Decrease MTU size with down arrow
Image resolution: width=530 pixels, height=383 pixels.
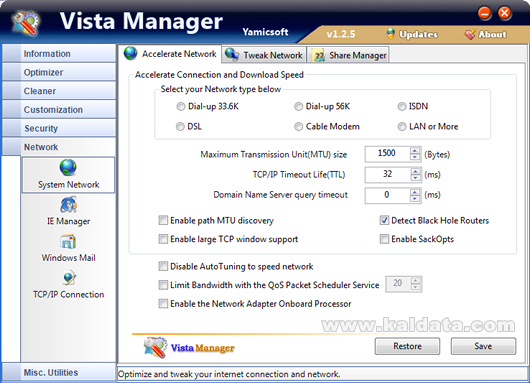coord(415,157)
